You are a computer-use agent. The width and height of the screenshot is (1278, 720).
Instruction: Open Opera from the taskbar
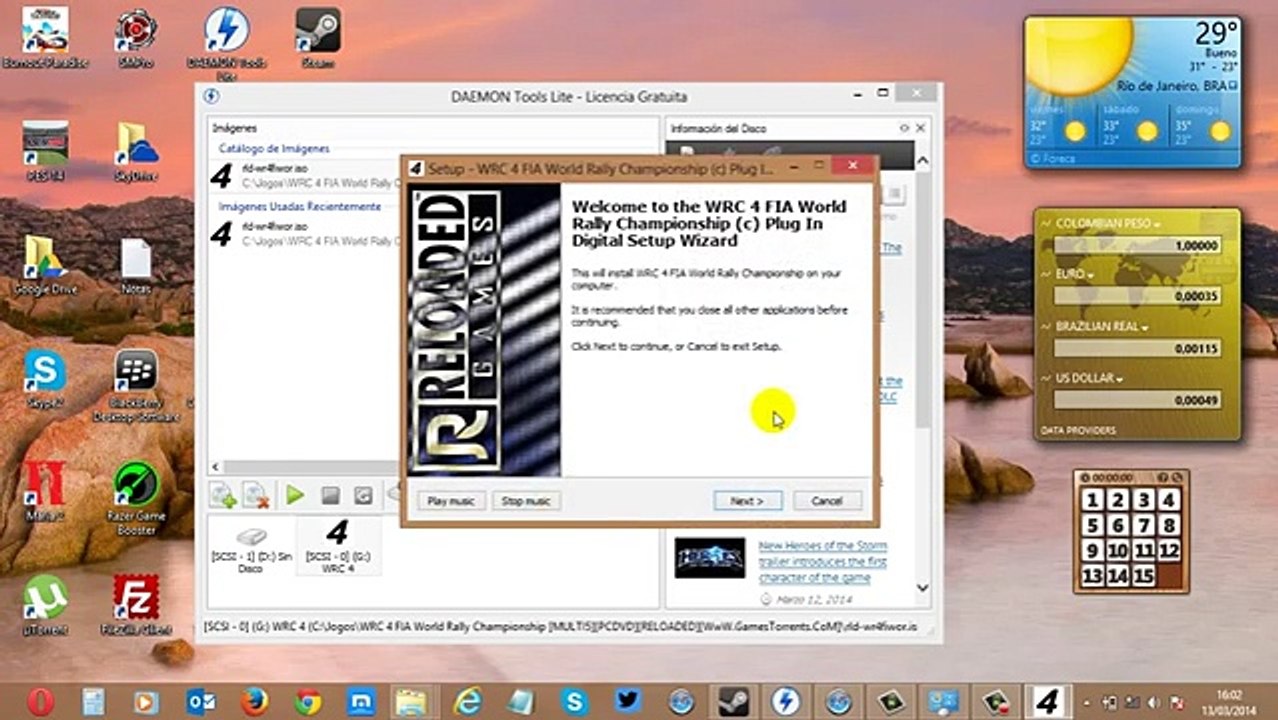(41, 702)
